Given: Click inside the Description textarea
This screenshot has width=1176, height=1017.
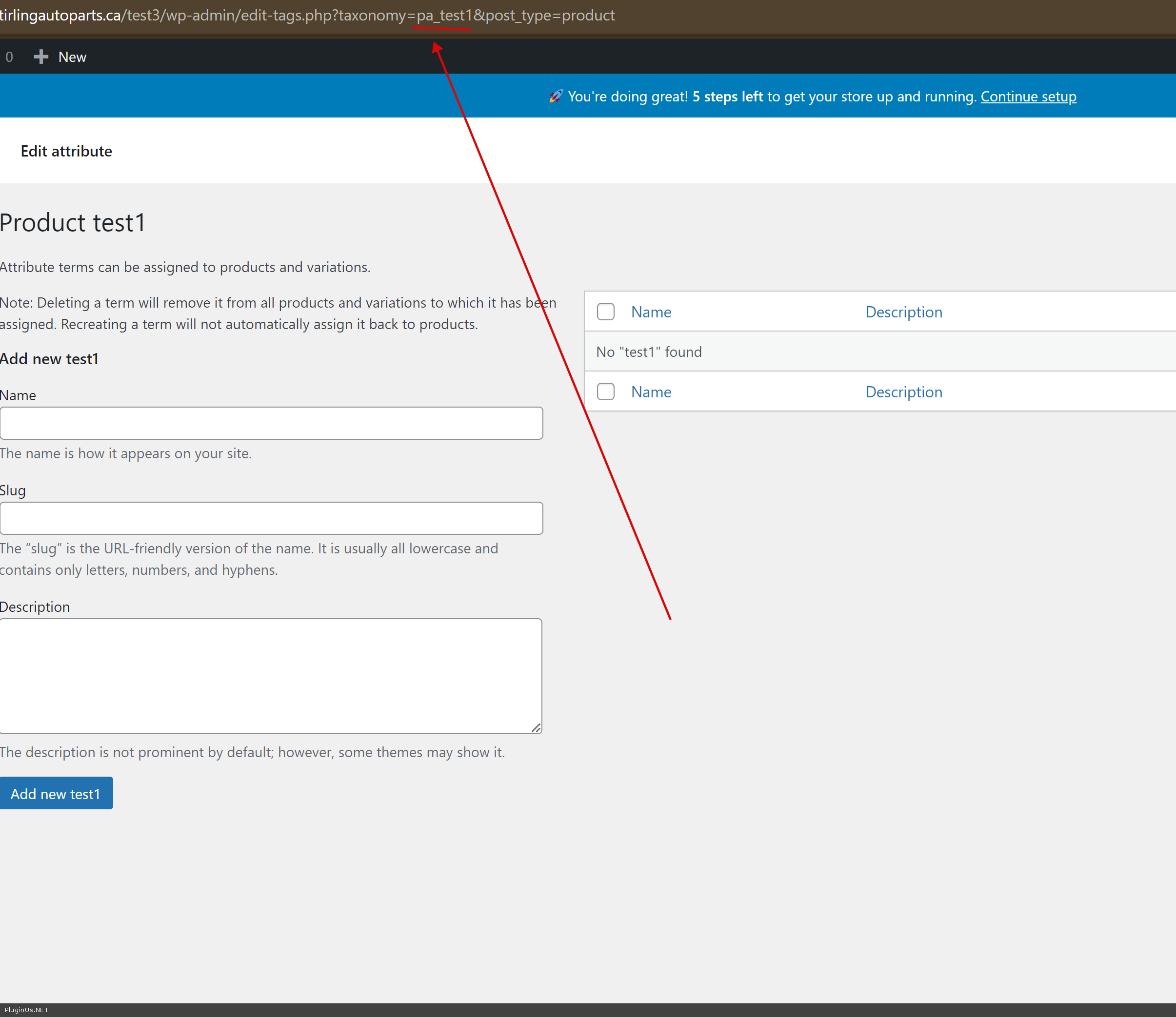Looking at the screenshot, I should point(270,675).
